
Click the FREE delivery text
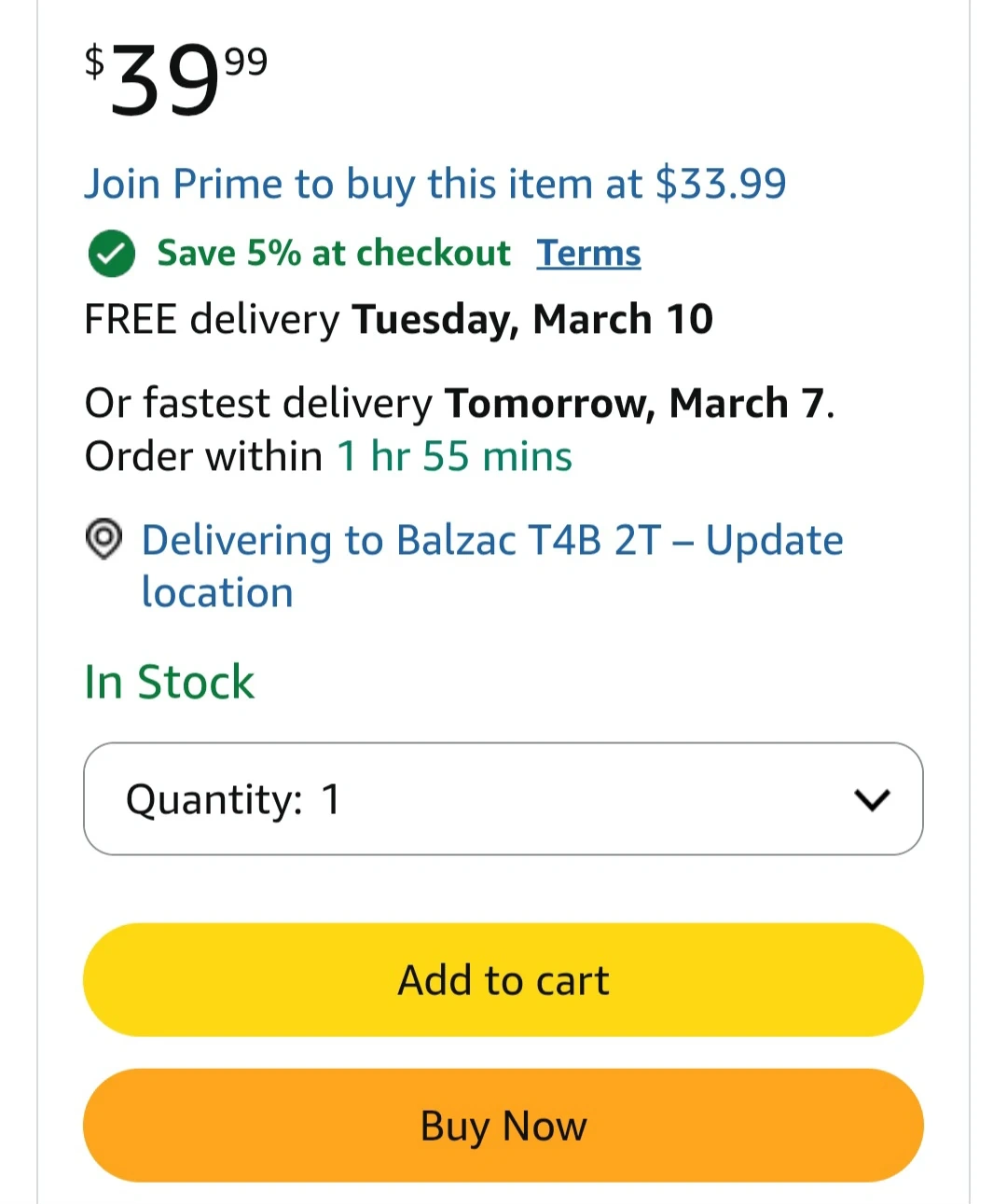211,320
